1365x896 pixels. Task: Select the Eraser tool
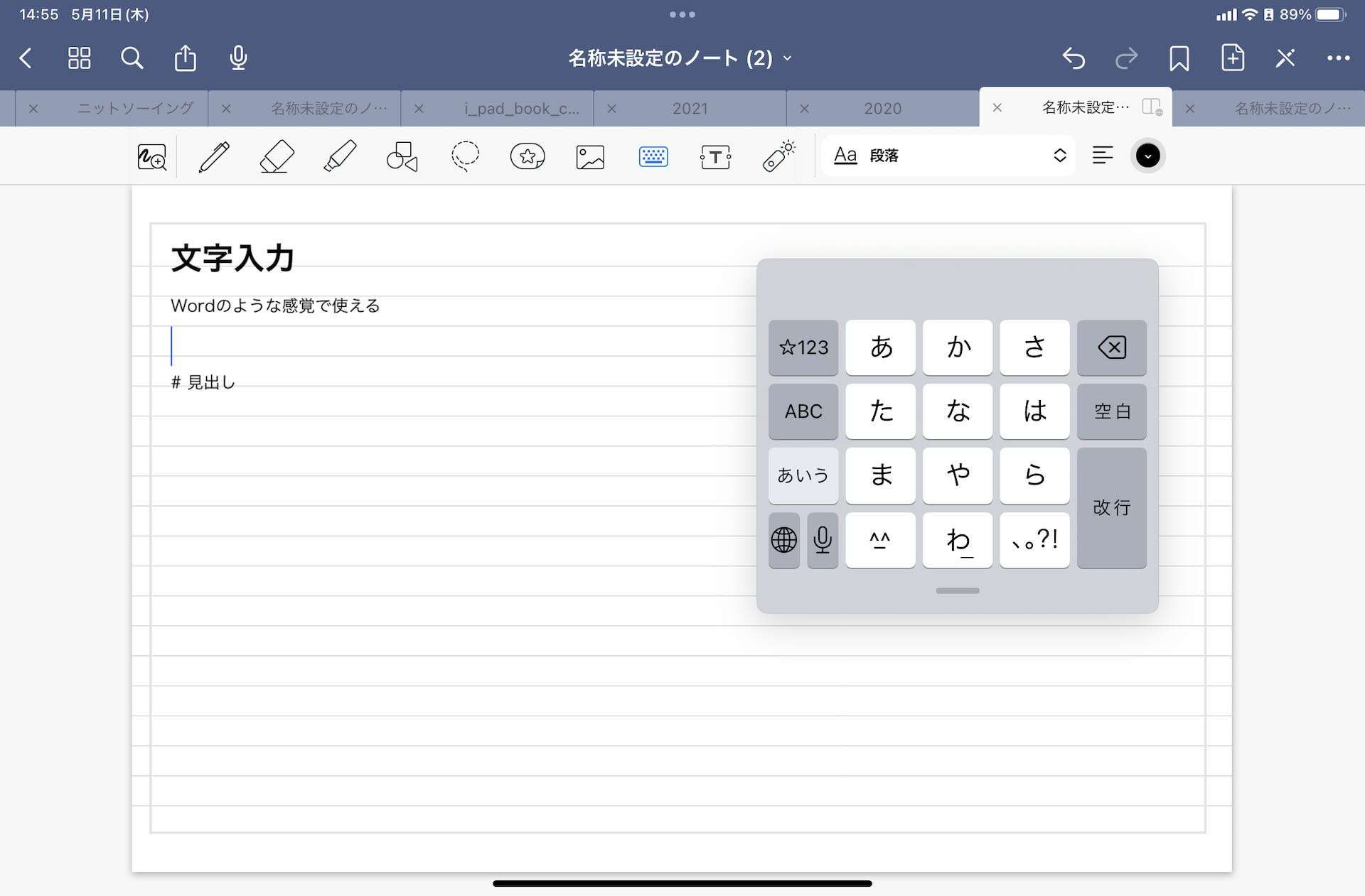(x=277, y=156)
